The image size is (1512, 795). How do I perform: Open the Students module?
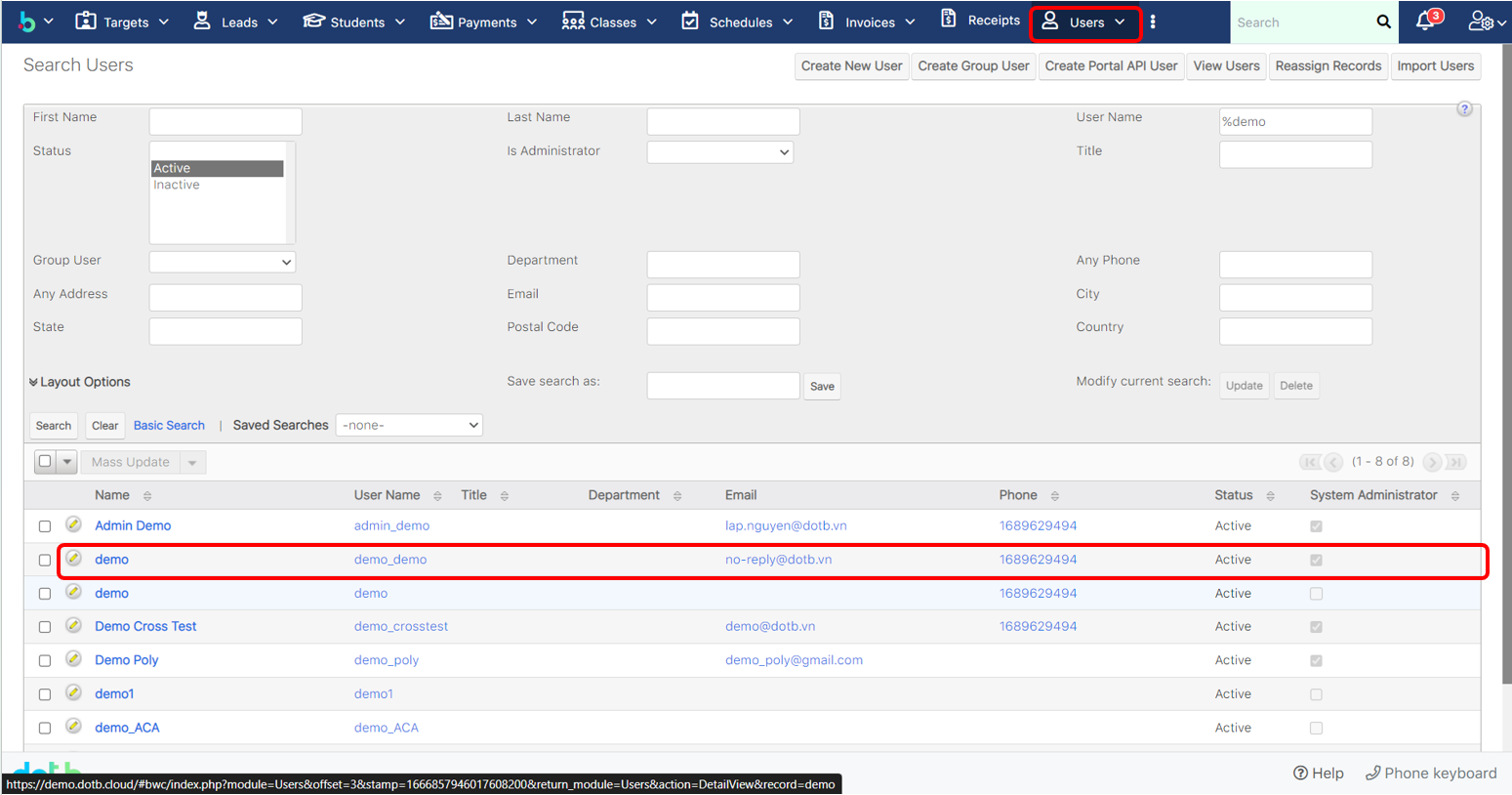point(357,22)
